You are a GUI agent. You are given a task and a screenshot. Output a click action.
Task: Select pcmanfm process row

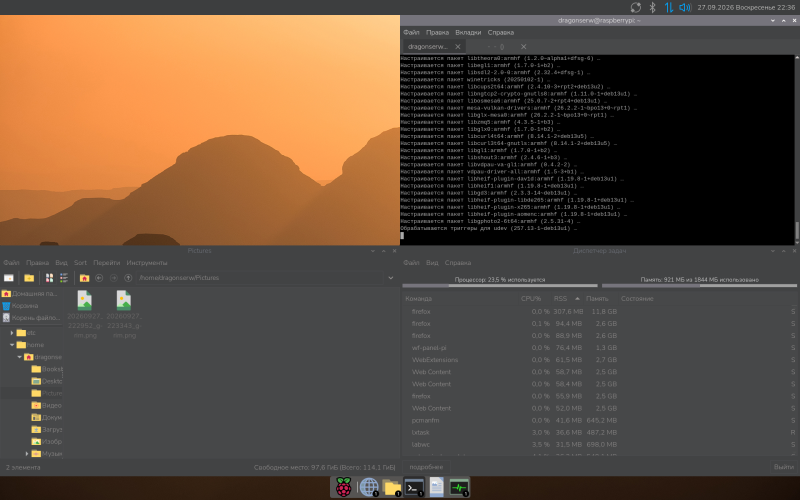tap(599, 420)
